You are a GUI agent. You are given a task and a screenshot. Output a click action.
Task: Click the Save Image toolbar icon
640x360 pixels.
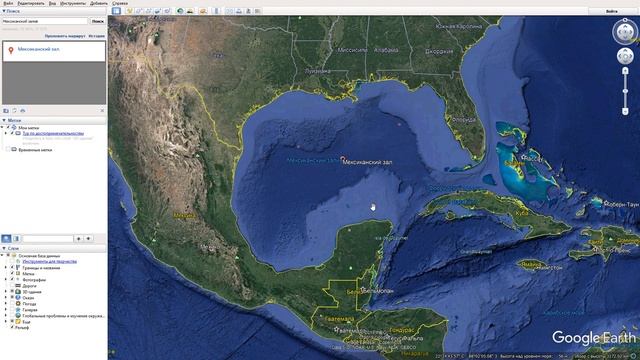248,11
